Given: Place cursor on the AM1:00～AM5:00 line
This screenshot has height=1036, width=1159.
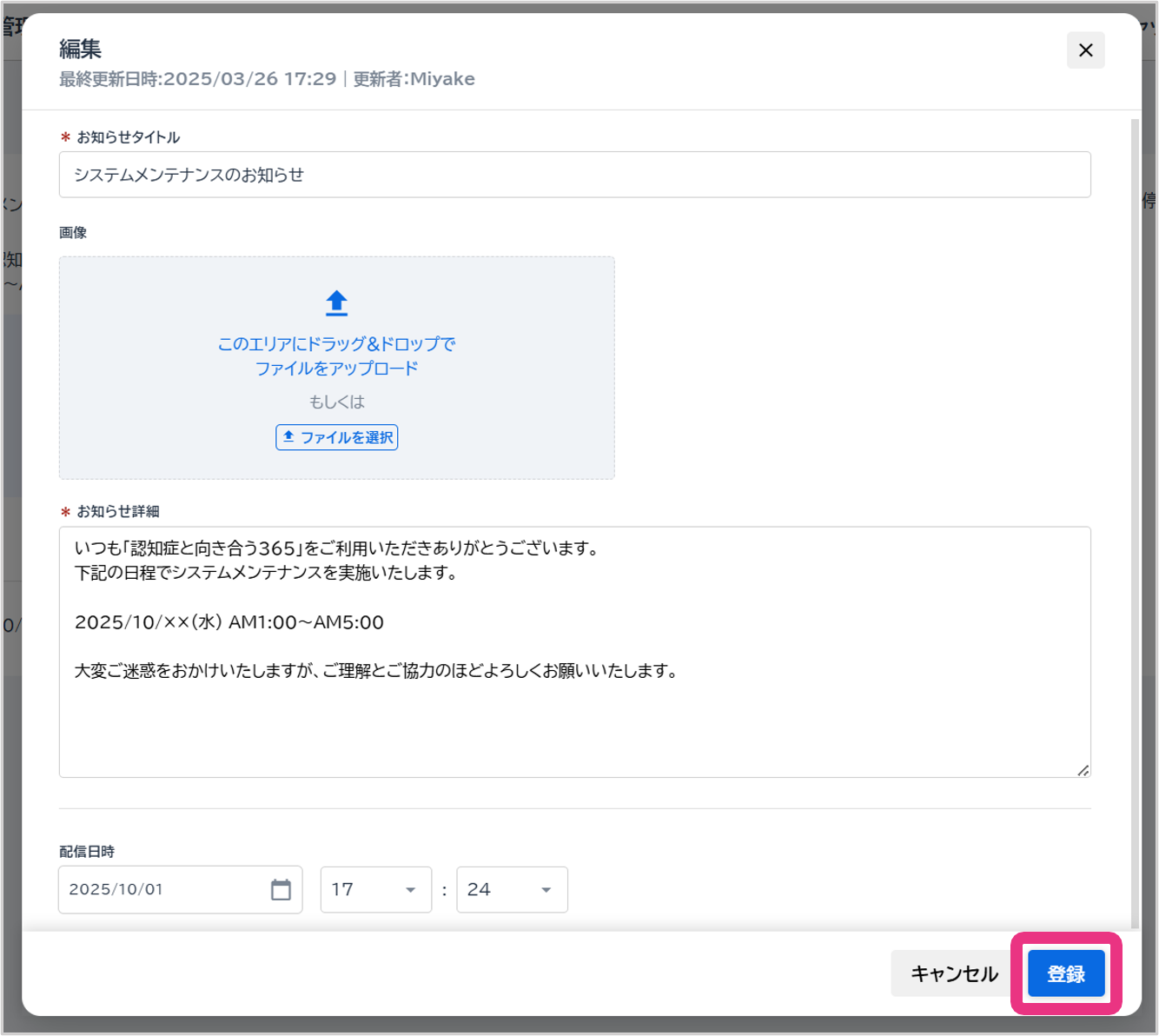Looking at the screenshot, I should click(229, 622).
